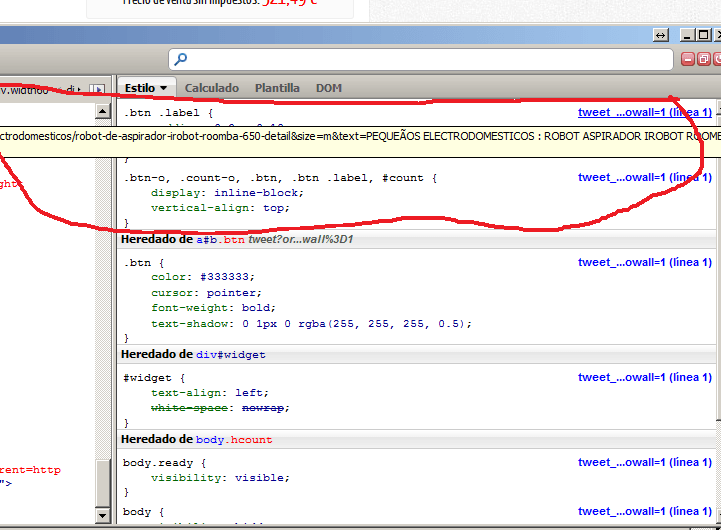
Task: Click the "#333333" color value
Action: (224, 277)
